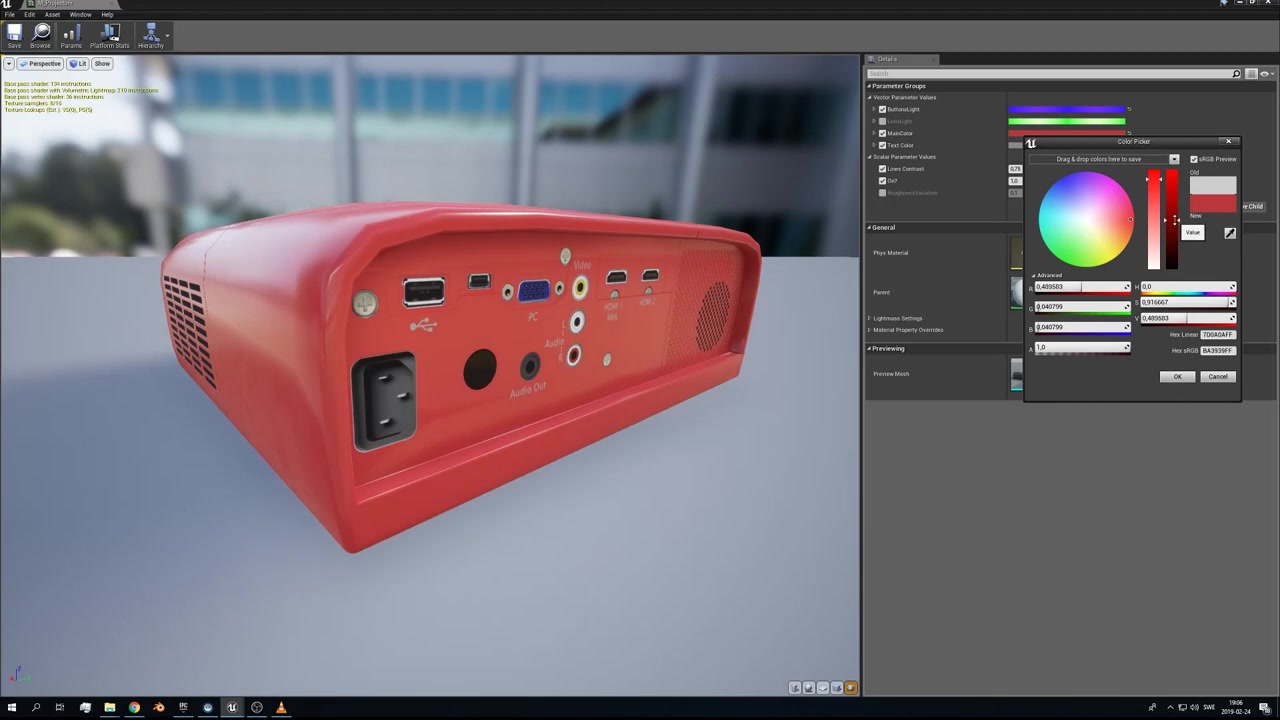Click the view options eye icon in Details
Viewport: 1280px width, 720px height.
click(1263, 74)
